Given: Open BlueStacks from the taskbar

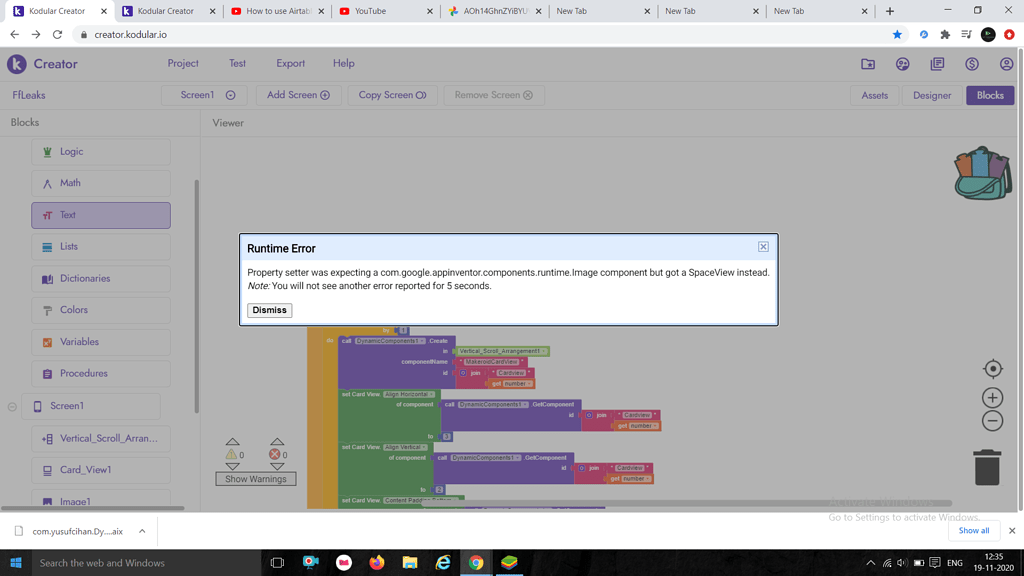Looking at the screenshot, I should click(x=509, y=563).
